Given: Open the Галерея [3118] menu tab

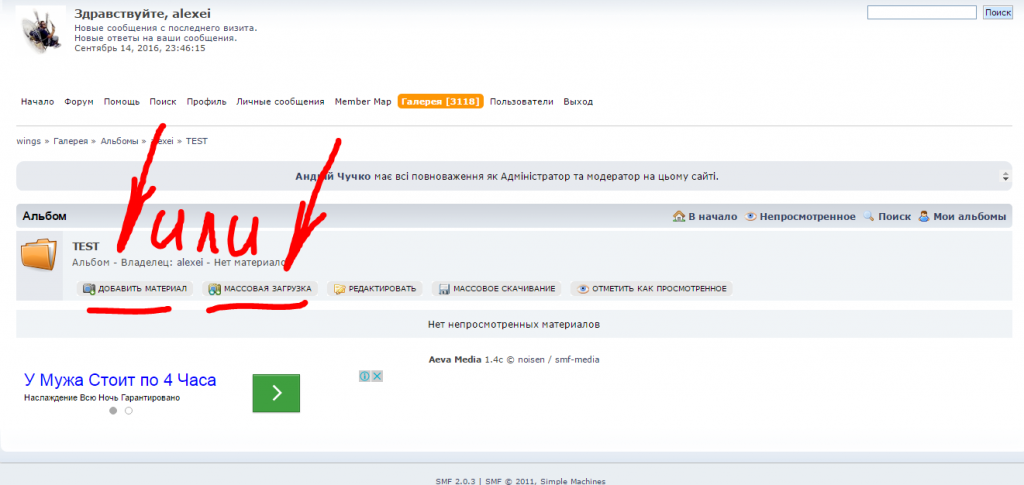Looking at the screenshot, I should (440, 101).
